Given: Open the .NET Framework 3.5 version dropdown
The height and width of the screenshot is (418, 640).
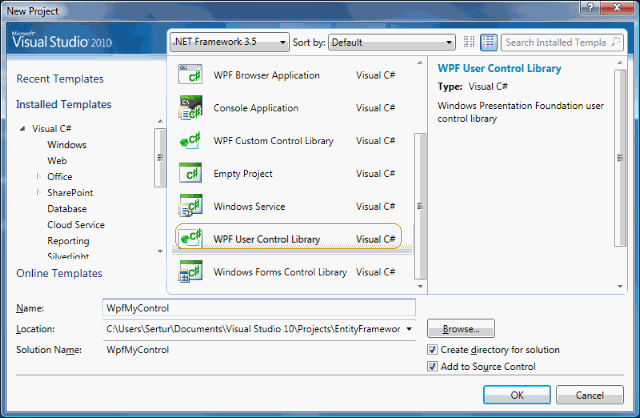Looking at the screenshot, I should [230, 42].
